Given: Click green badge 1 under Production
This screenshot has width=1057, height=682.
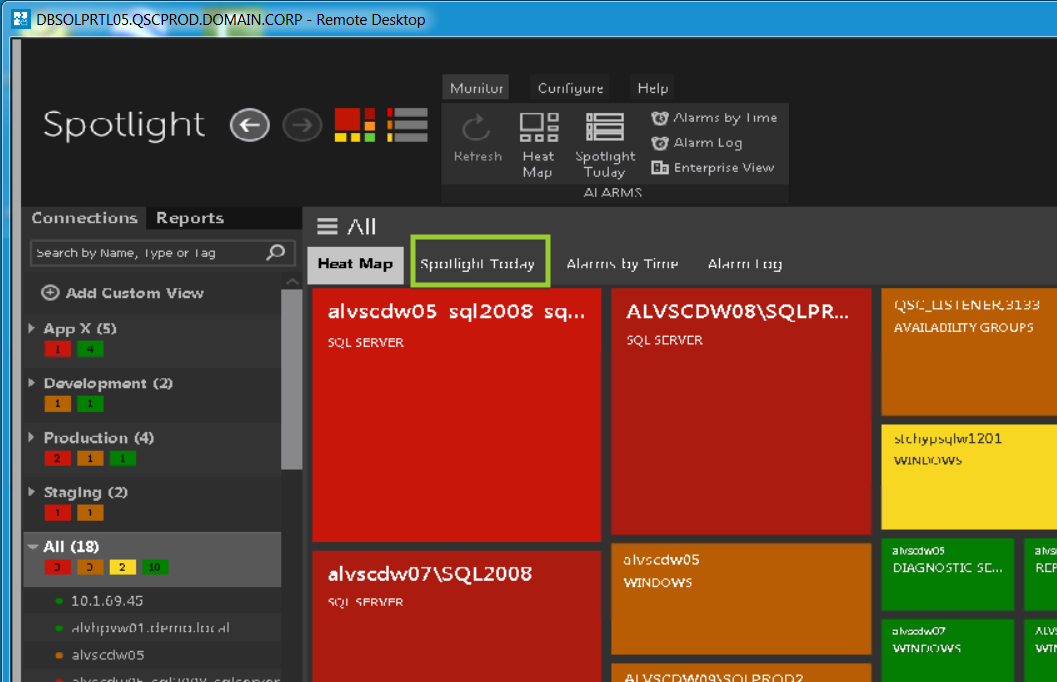Looking at the screenshot, I should 122,458.
